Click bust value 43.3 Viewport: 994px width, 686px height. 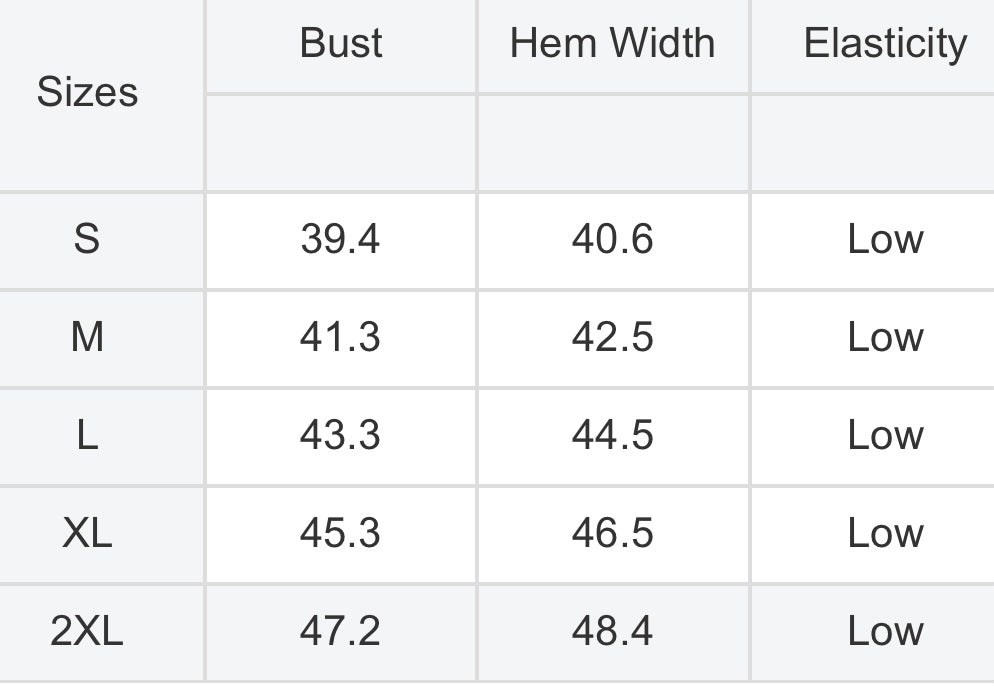point(340,436)
